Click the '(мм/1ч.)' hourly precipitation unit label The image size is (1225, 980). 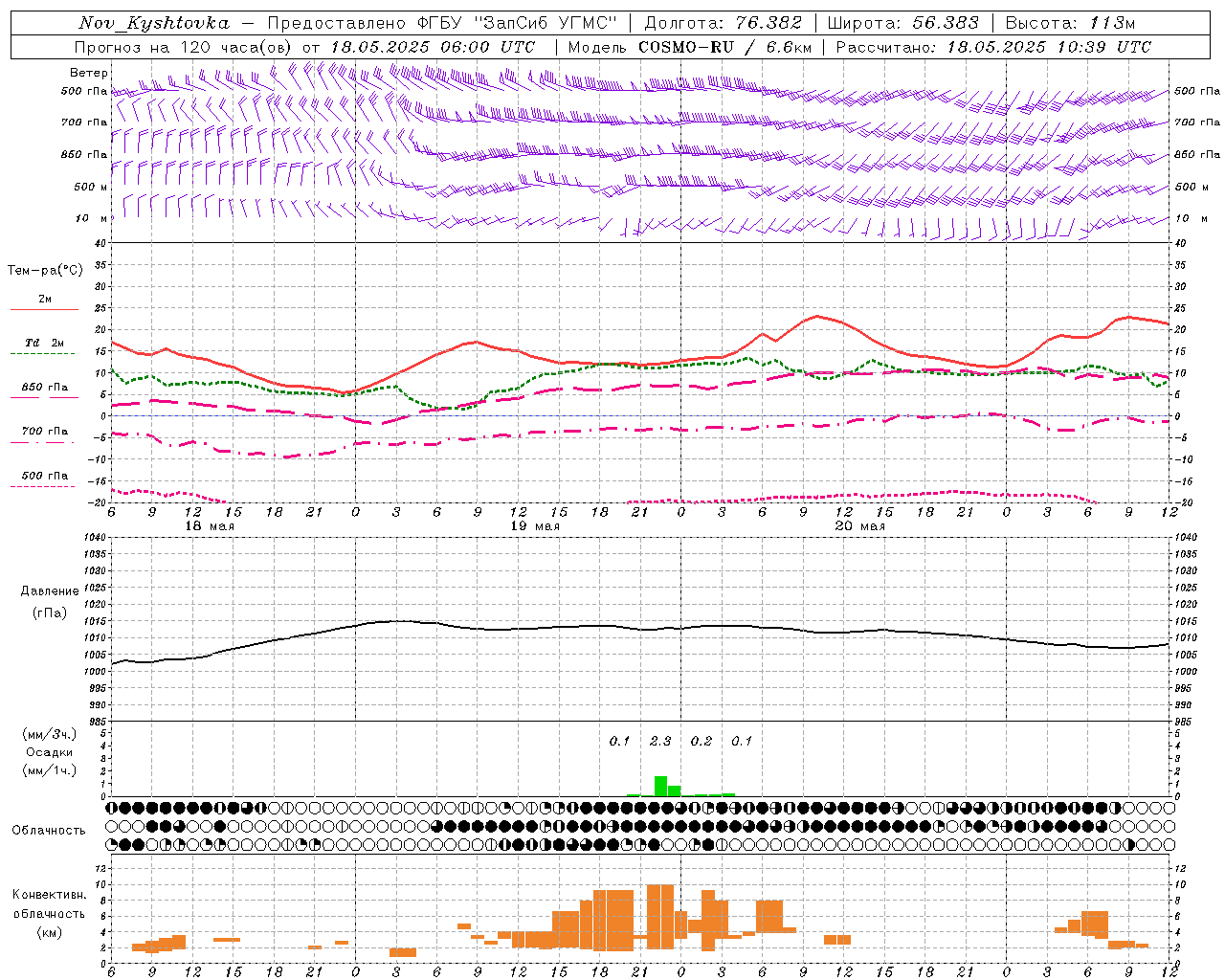[x=50, y=770]
